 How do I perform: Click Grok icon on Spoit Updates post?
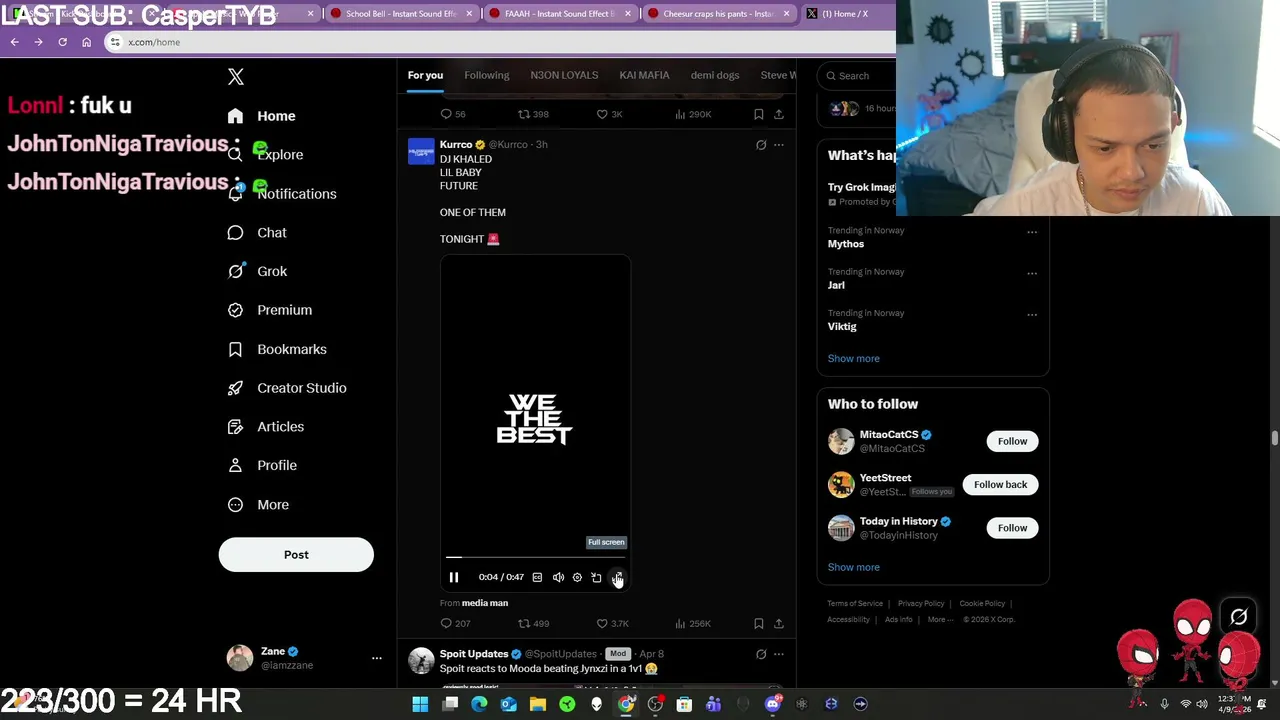click(760, 654)
